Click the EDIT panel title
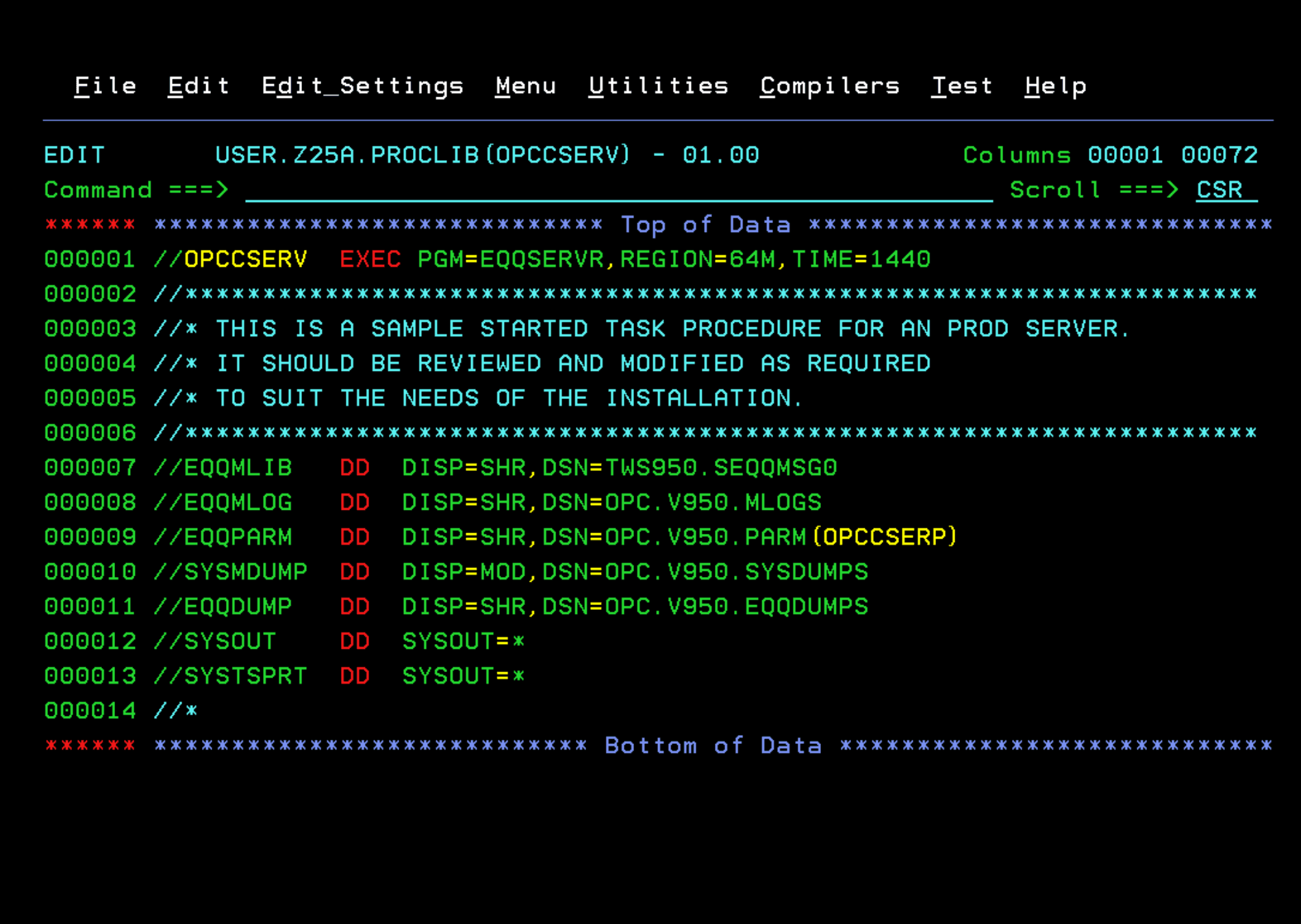 [x=74, y=155]
